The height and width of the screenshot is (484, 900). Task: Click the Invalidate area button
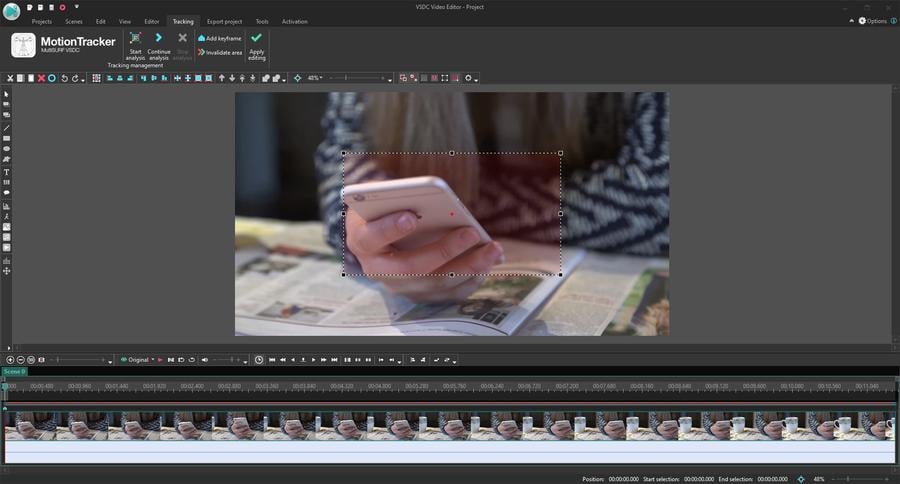[x=220, y=52]
